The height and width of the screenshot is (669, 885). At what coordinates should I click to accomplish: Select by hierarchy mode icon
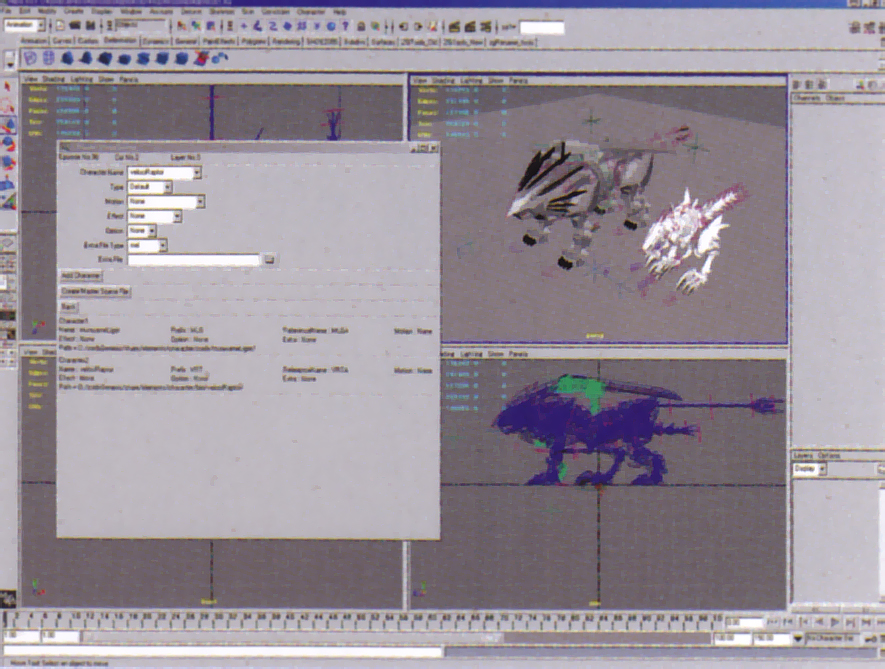[181, 26]
